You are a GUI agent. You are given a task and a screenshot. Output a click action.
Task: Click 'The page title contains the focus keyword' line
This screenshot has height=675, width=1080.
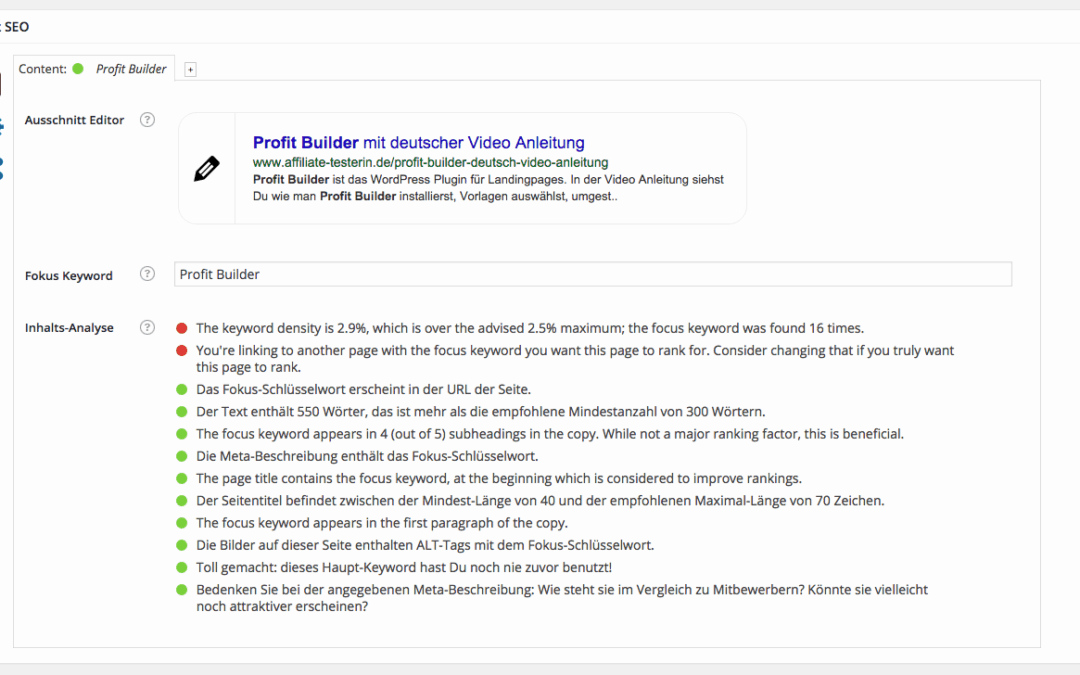coord(499,479)
